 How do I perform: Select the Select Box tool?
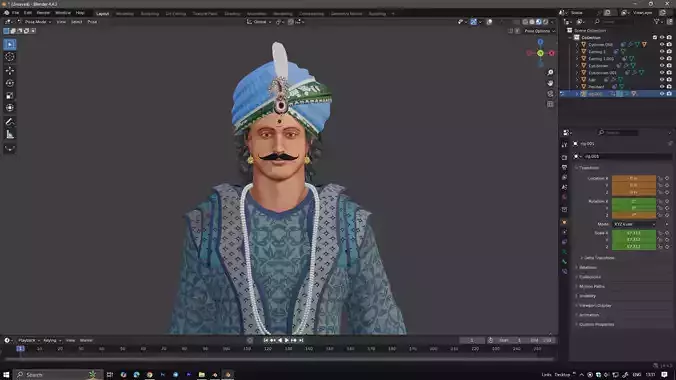[x=9, y=44]
